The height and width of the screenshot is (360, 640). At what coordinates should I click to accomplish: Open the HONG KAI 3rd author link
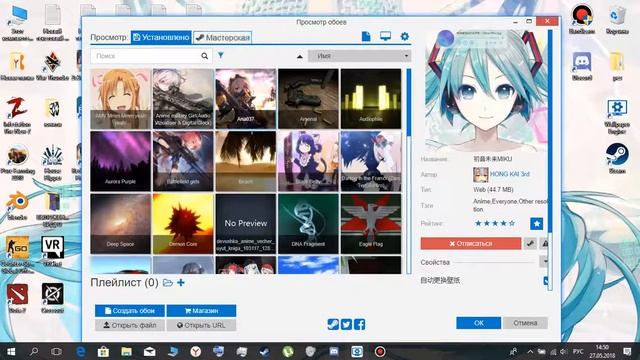click(509, 174)
